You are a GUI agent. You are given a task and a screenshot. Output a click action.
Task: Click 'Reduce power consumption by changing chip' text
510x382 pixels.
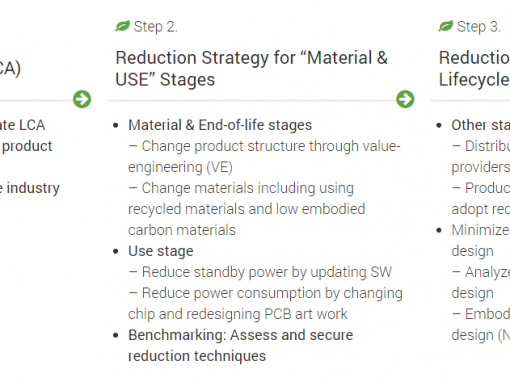tap(265, 304)
